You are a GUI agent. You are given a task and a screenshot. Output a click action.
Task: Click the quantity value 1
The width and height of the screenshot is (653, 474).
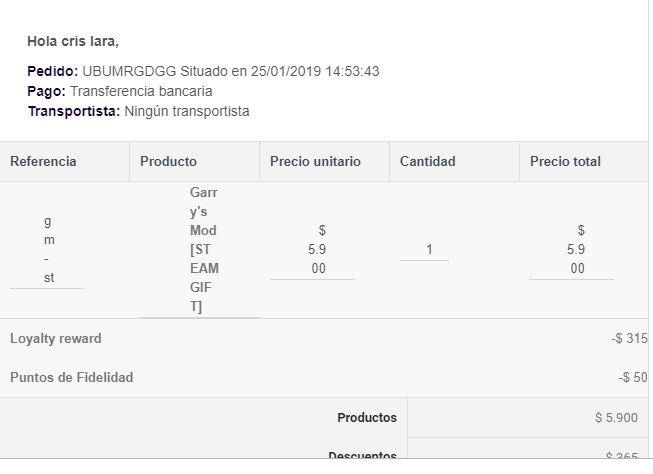pos(429,250)
